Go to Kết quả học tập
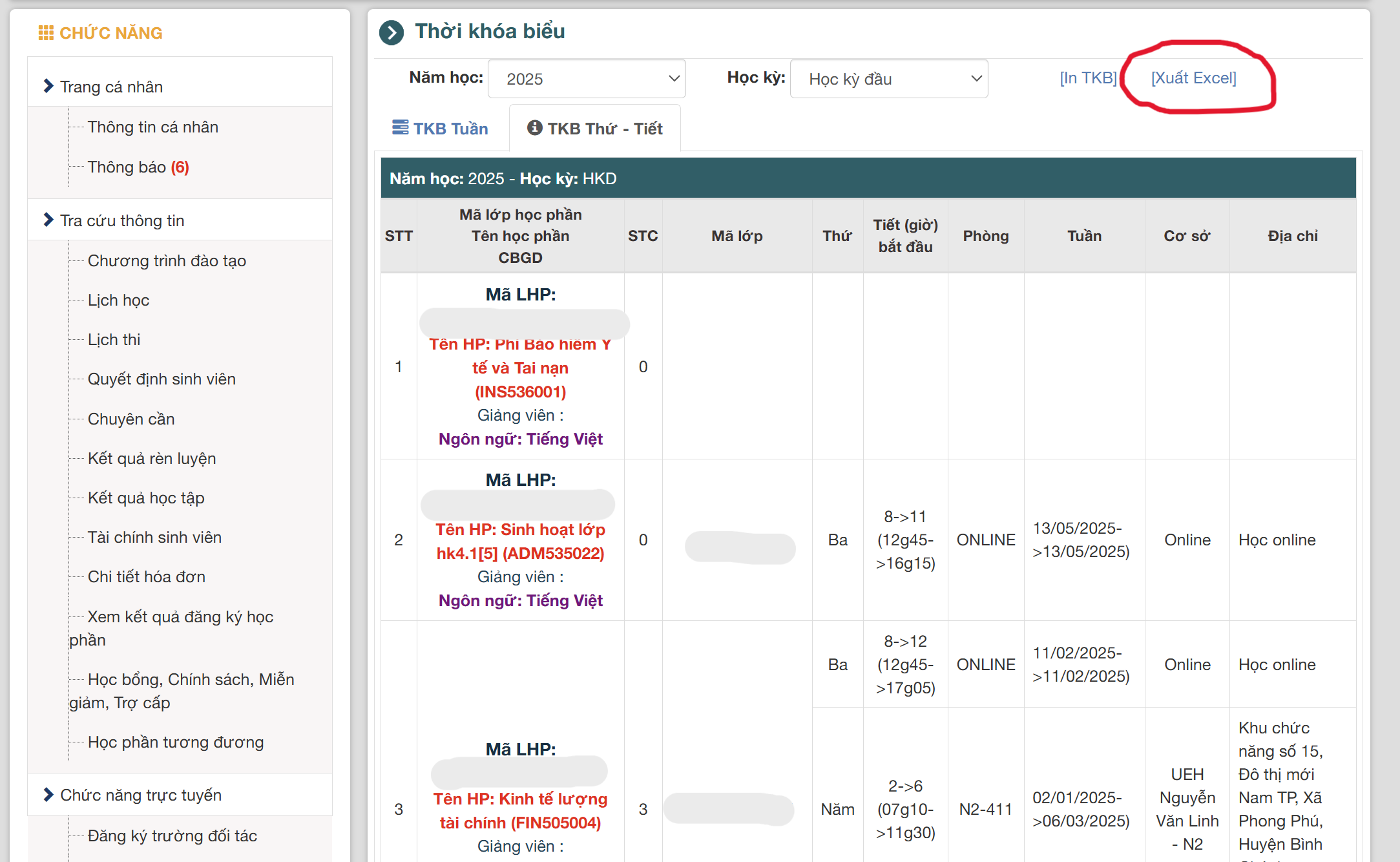 click(146, 498)
